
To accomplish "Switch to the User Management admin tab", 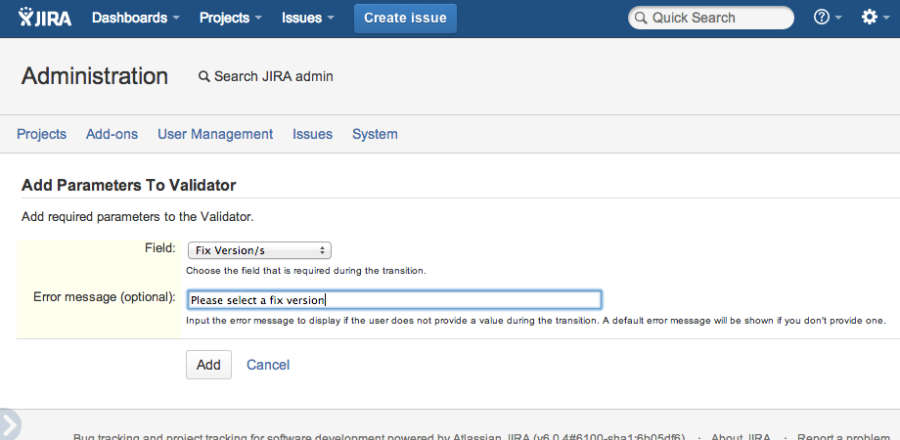I will [x=215, y=134].
